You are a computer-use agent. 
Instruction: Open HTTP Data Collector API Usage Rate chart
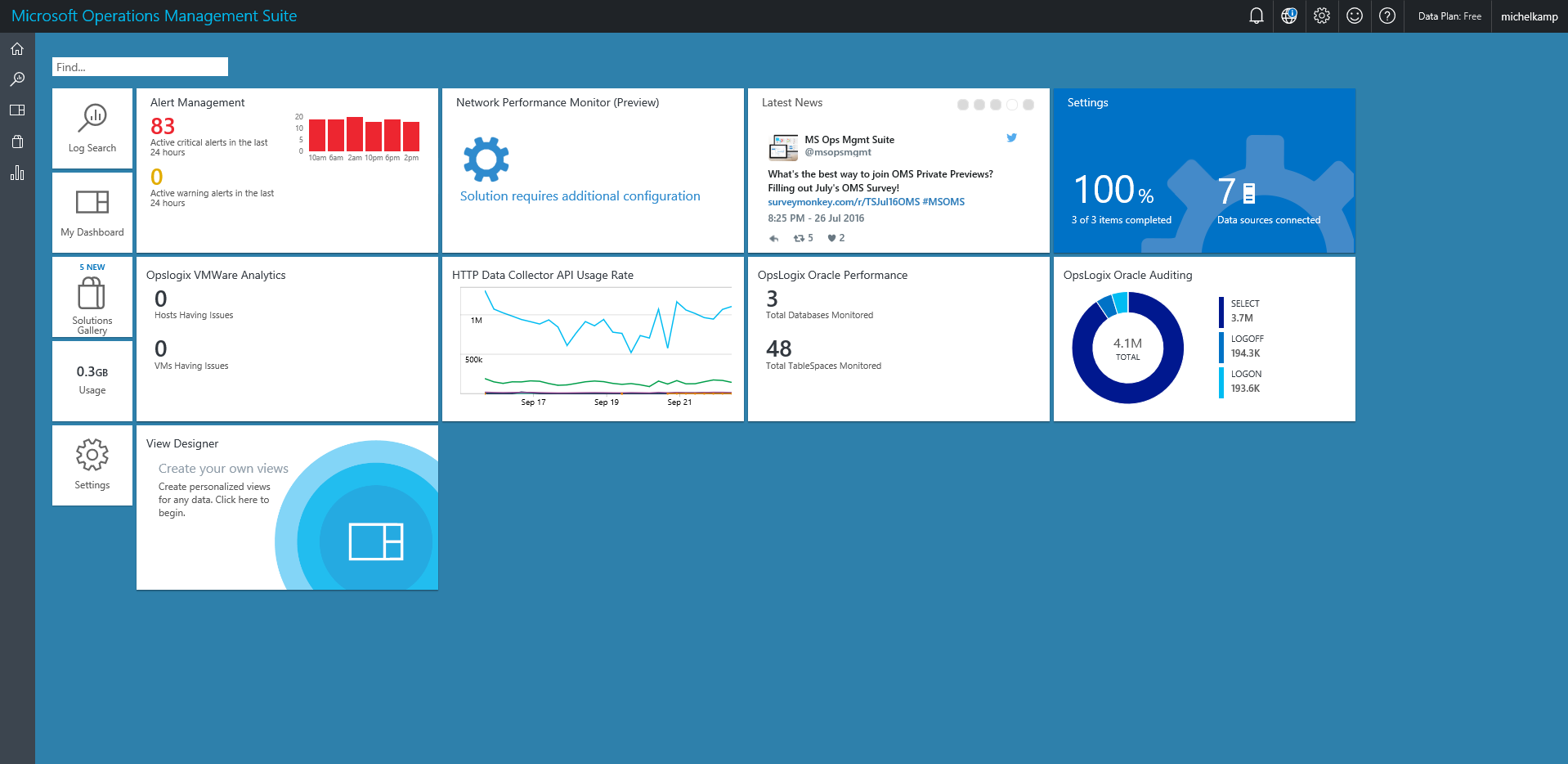596,342
